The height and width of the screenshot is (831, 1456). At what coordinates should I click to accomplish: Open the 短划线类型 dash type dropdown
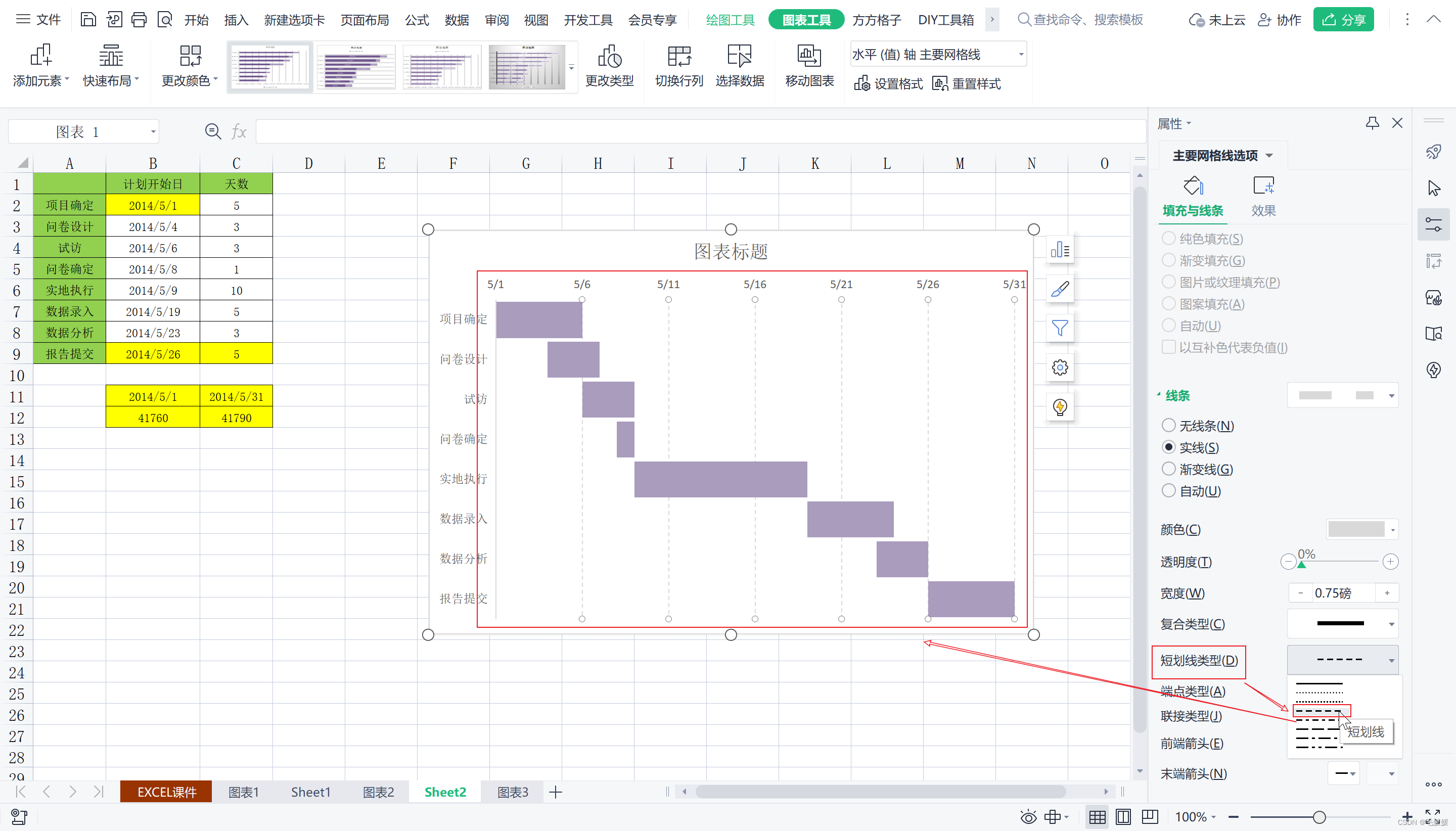click(1342, 660)
